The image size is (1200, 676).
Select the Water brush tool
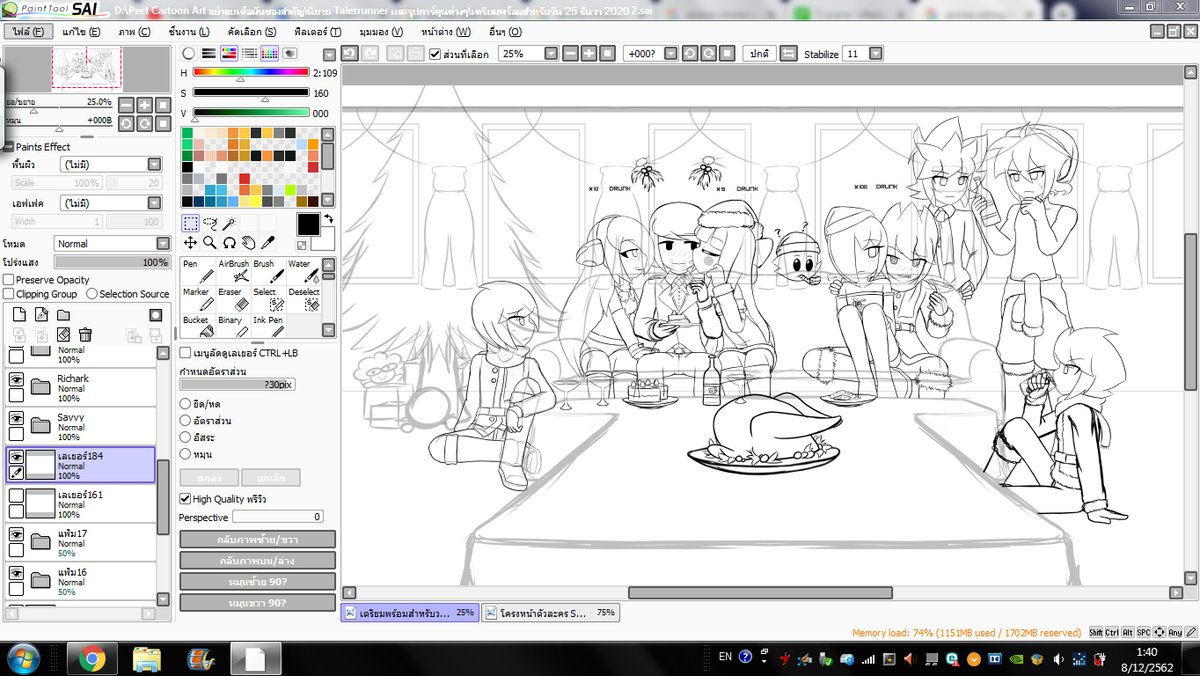pyautogui.click(x=303, y=271)
